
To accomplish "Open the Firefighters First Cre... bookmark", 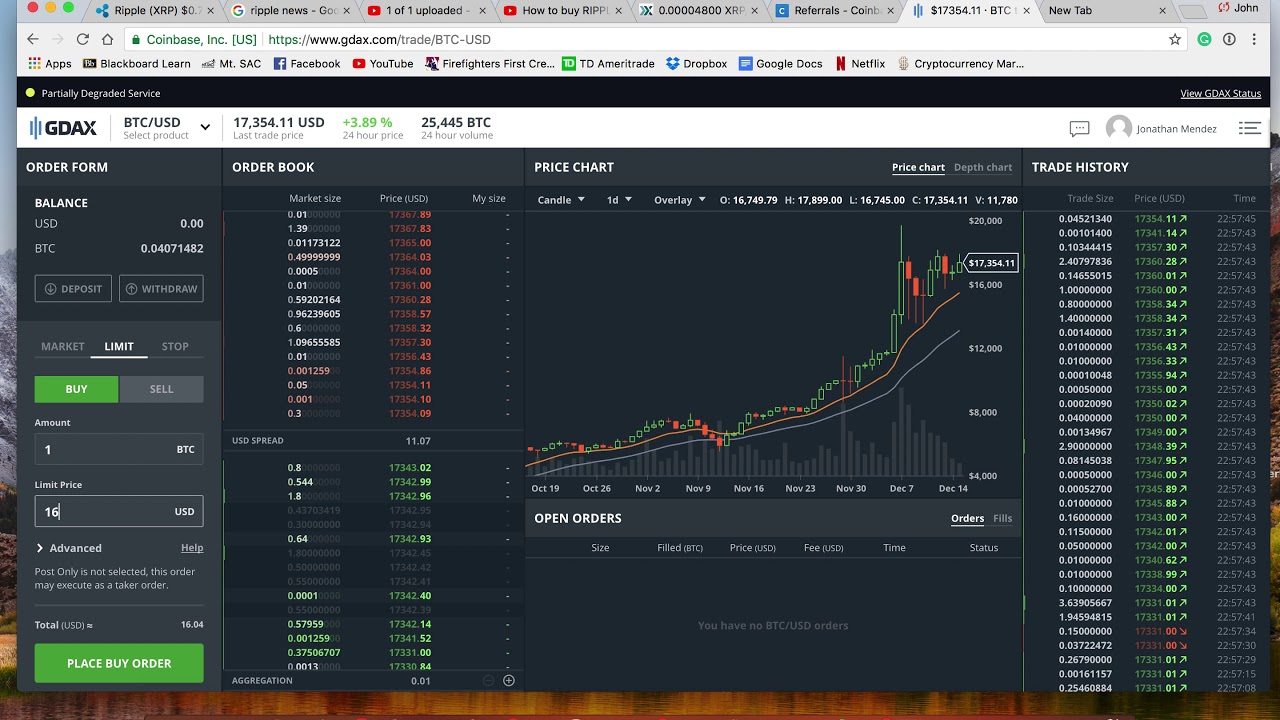I will point(489,63).
